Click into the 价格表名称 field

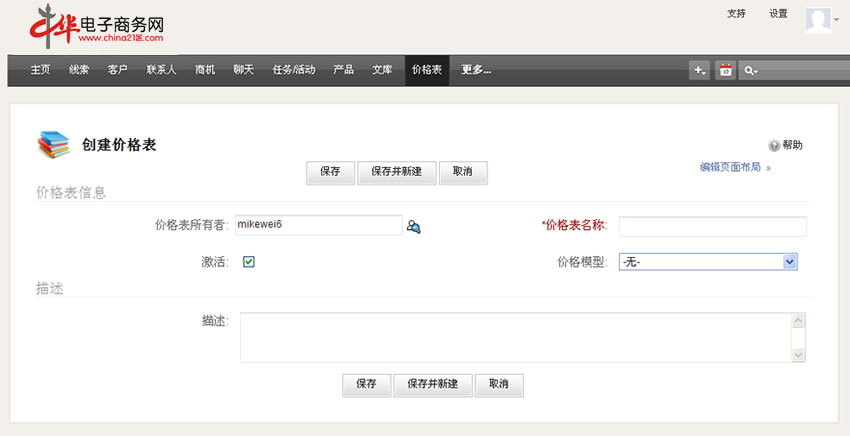pyautogui.click(x=712, y=226)
